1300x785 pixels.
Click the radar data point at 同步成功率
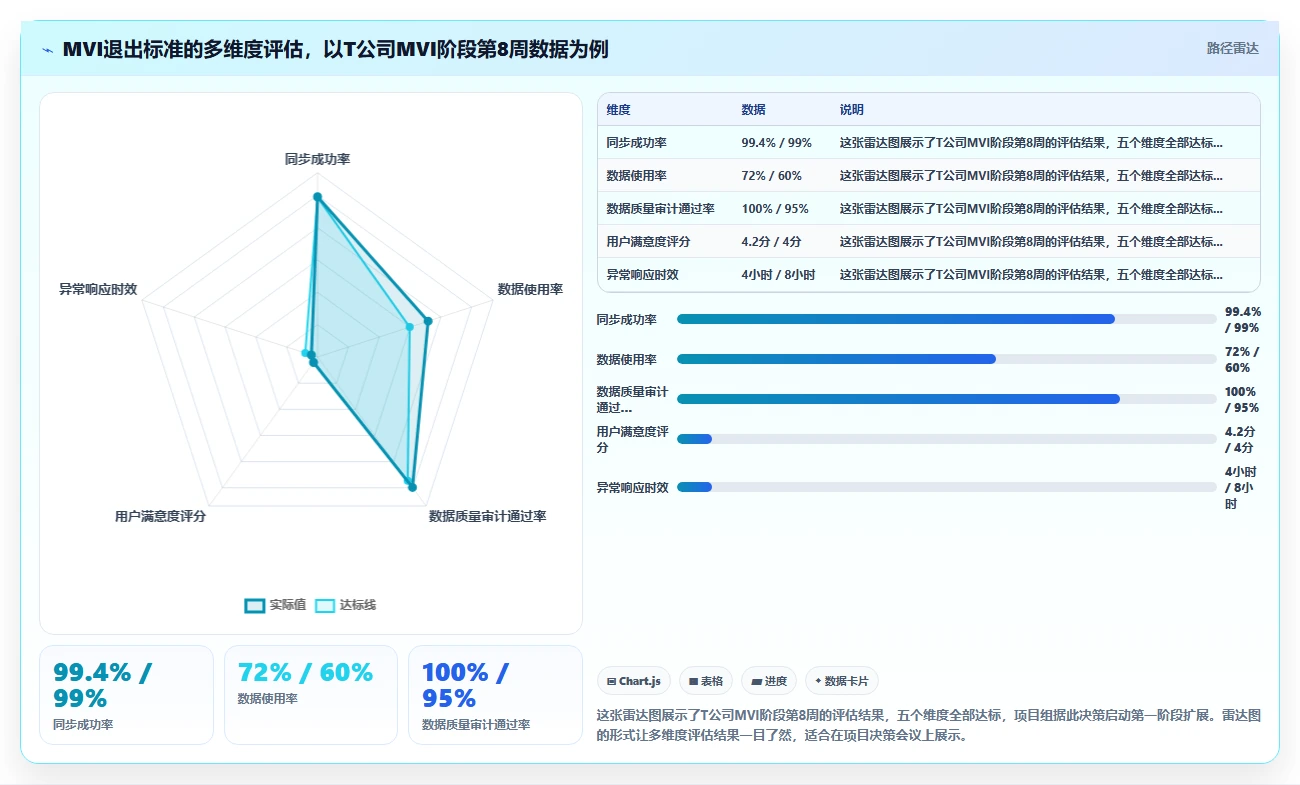click(x=317, y=197)
